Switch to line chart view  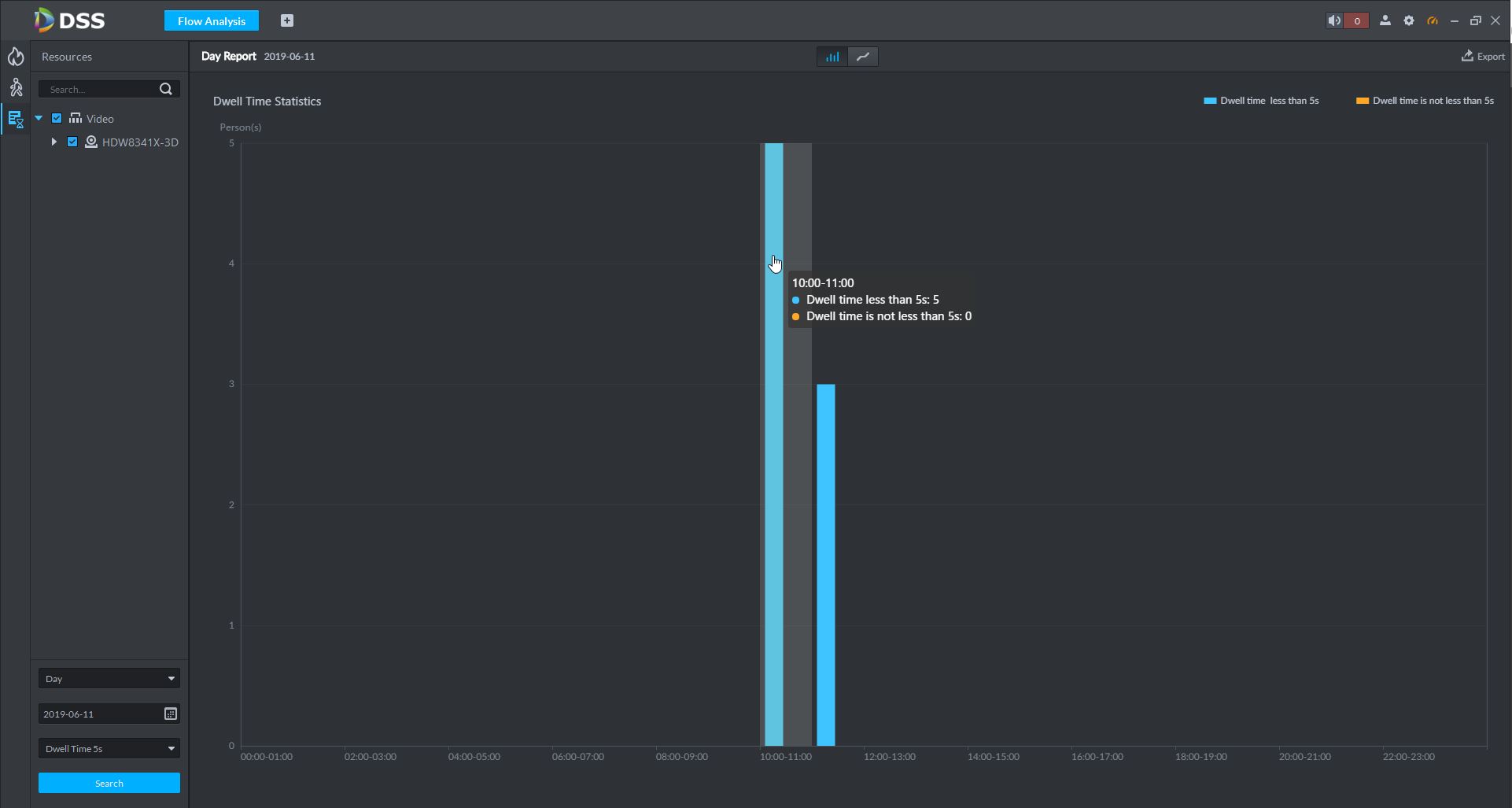863,57
